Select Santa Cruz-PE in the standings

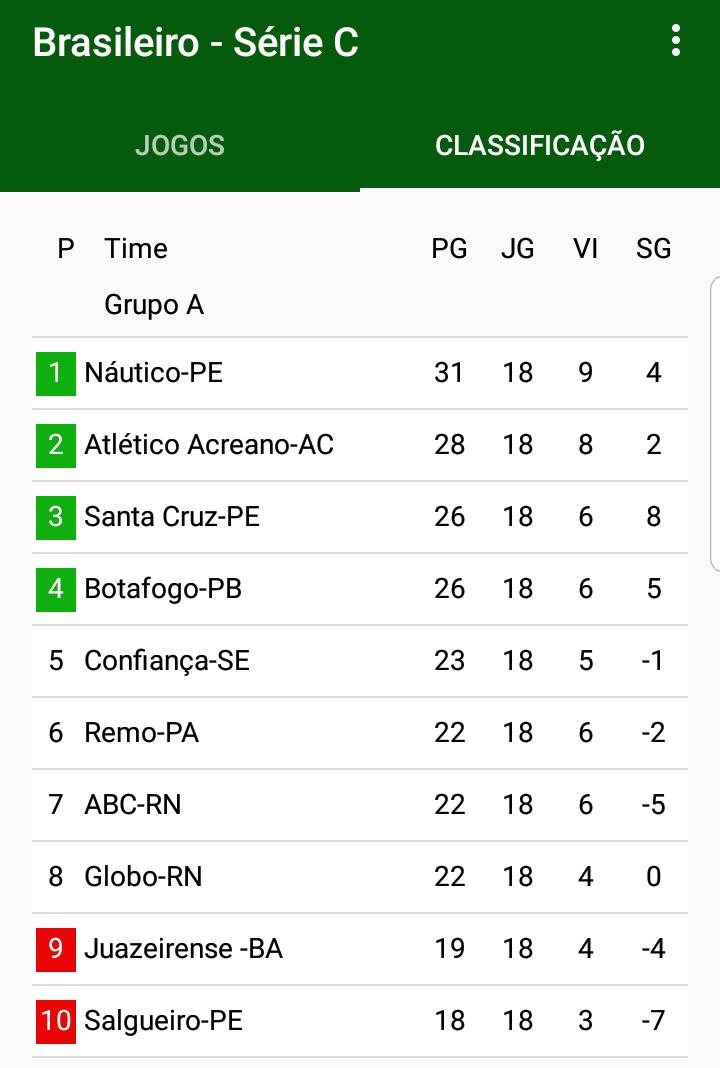click(172, 517)
